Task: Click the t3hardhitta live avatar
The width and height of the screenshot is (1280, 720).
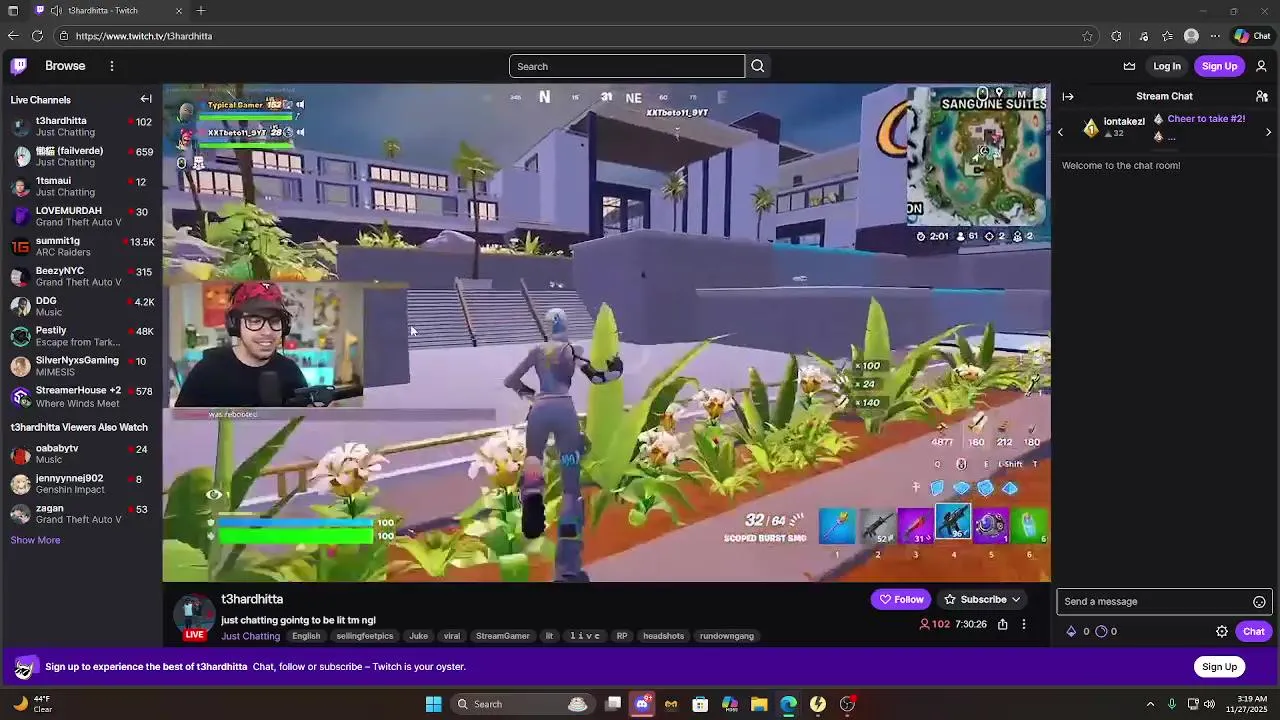Action: pos(194,617)
